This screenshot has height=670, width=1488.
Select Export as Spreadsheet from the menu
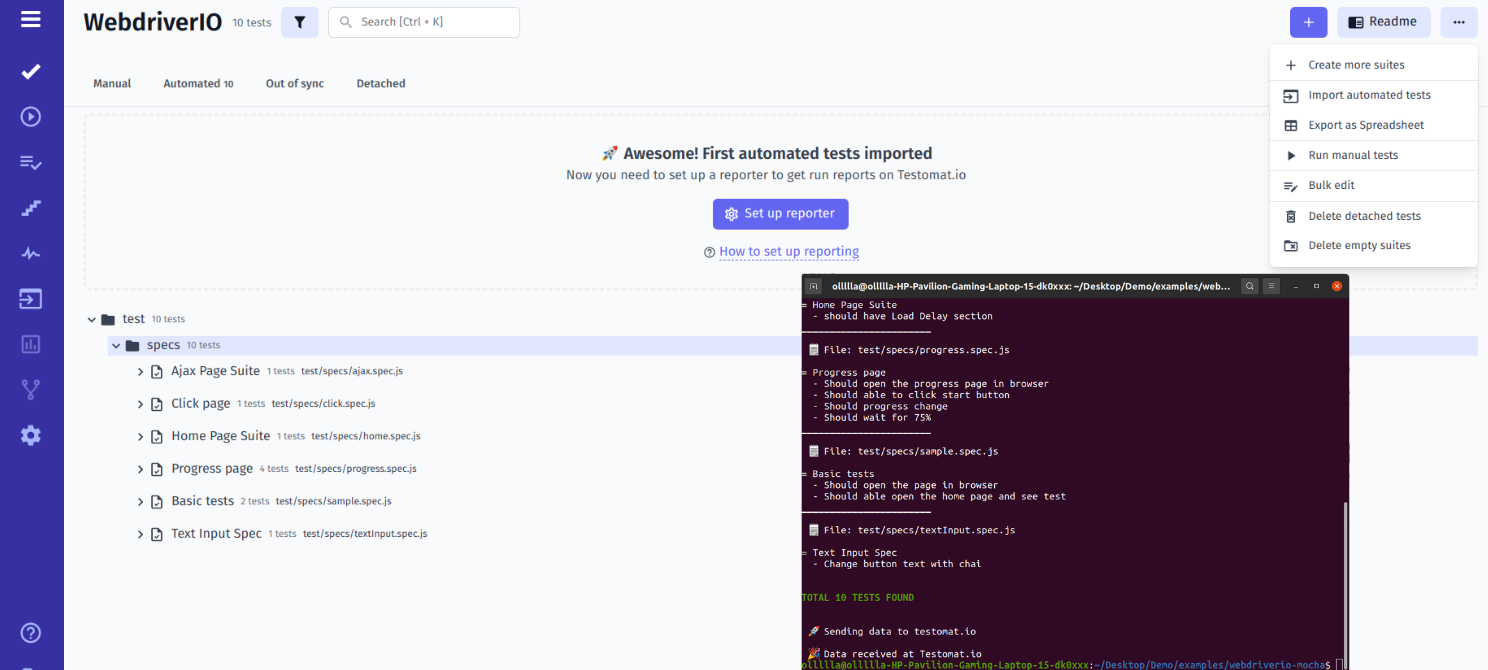1364,124
